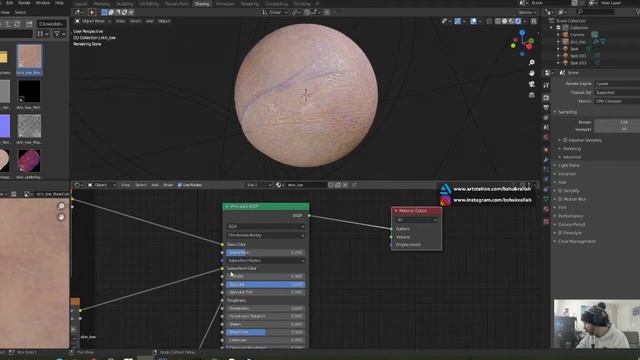Screen dimensions: 640x360
Task: Switch perspective/orthographic grid icon in viewport
Action: click(531, 95)
